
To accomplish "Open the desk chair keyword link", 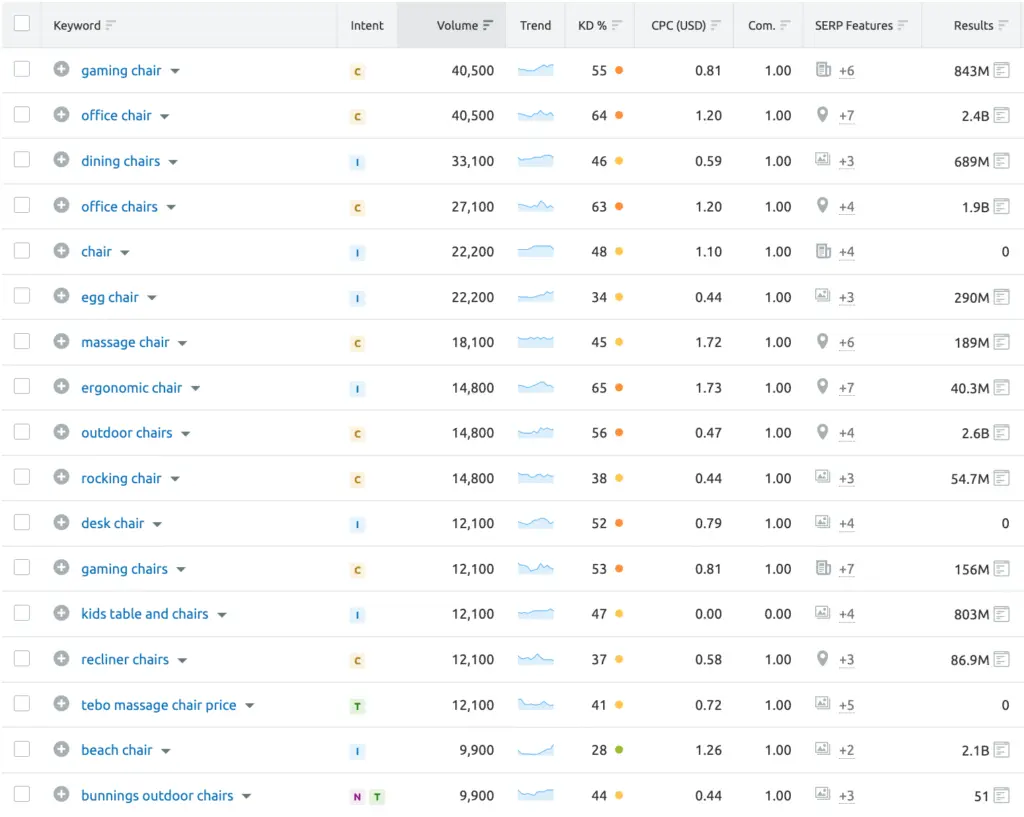I will click(x=112, y=523).
